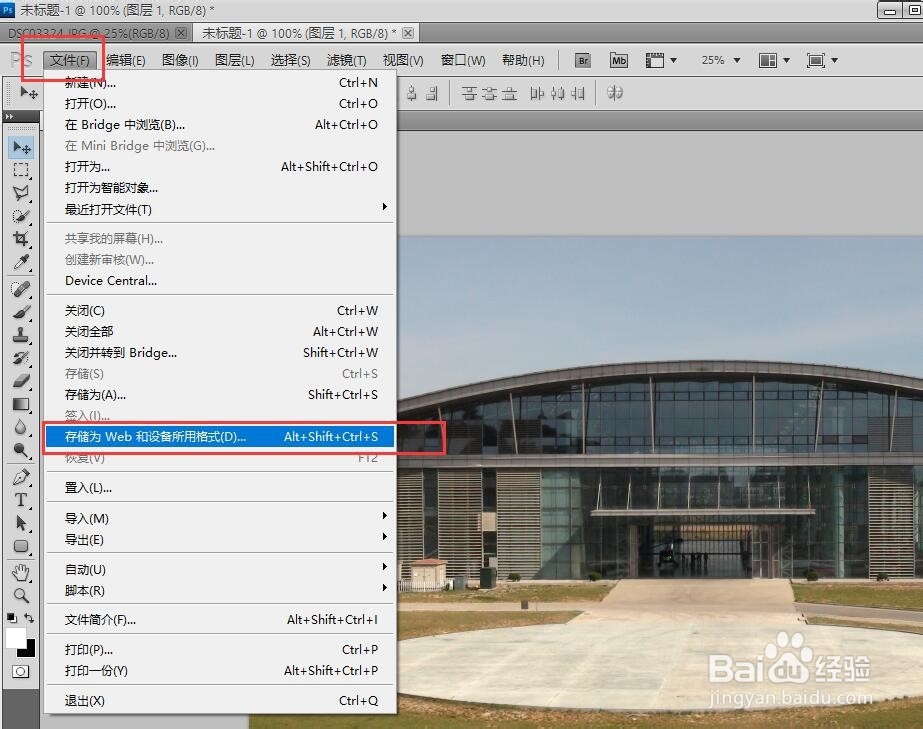
Task: Expand the 导出(E) submenu
Action: pos(220,539)
